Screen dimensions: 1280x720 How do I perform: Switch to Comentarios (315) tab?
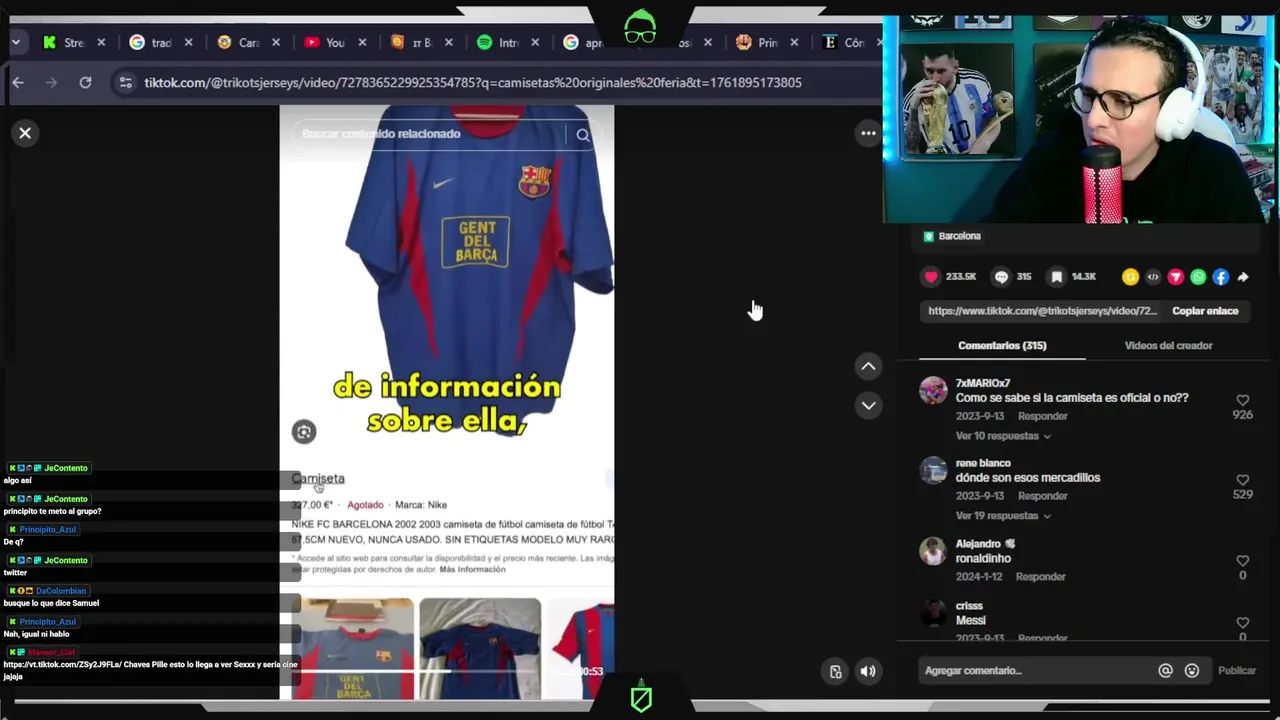(x=1002, y=346)
